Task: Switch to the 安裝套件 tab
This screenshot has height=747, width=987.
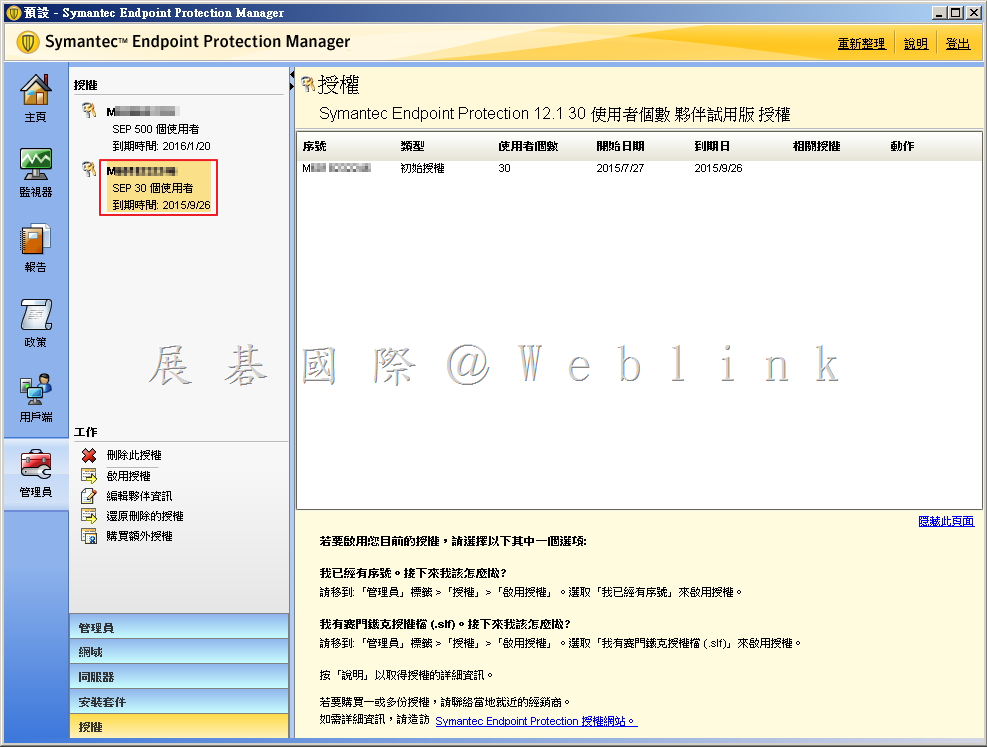Action: [178, 702]
